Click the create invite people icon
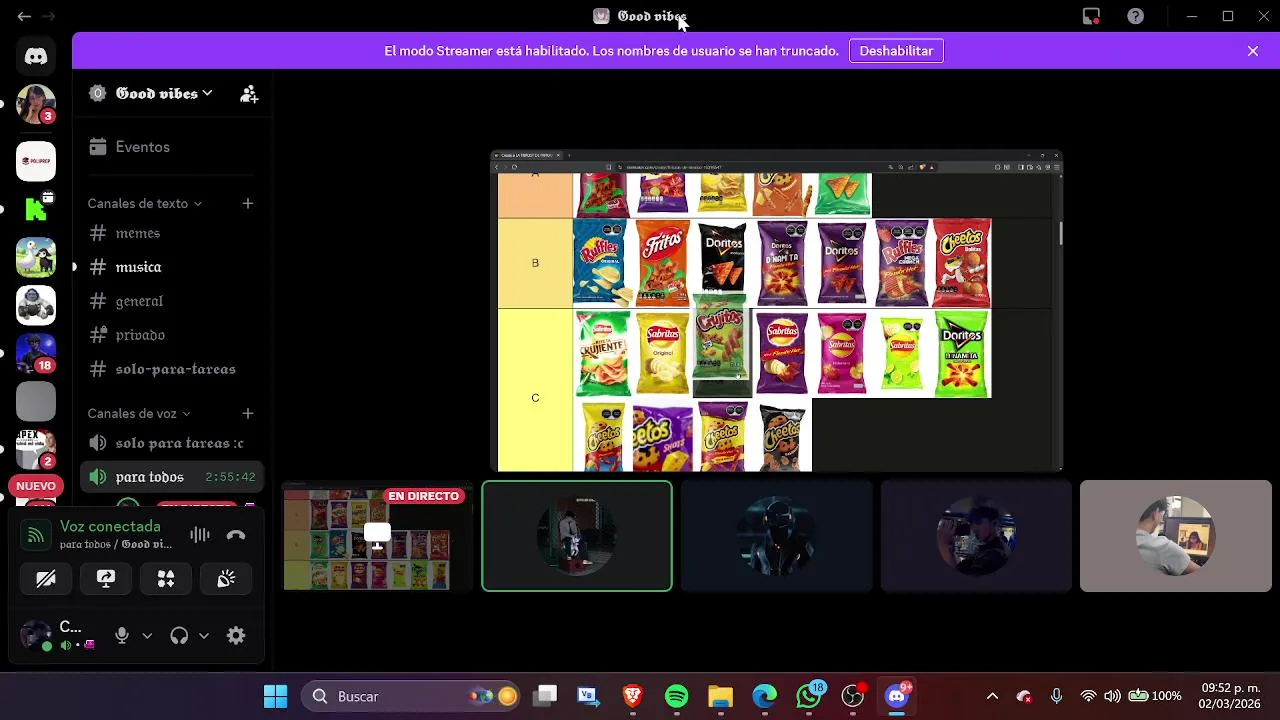This screenshot has height=720, width=1280. (249, 94)
